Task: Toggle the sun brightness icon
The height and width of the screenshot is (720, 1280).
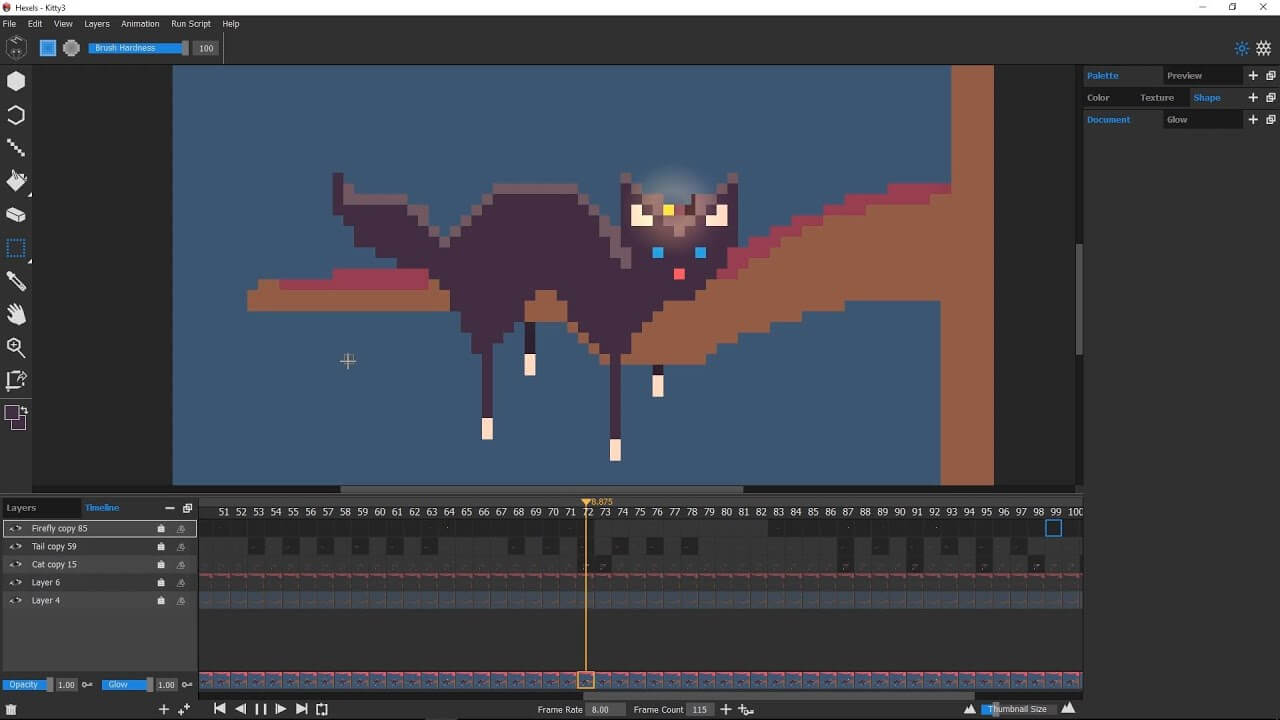Action: click(x=1242, y=48)
